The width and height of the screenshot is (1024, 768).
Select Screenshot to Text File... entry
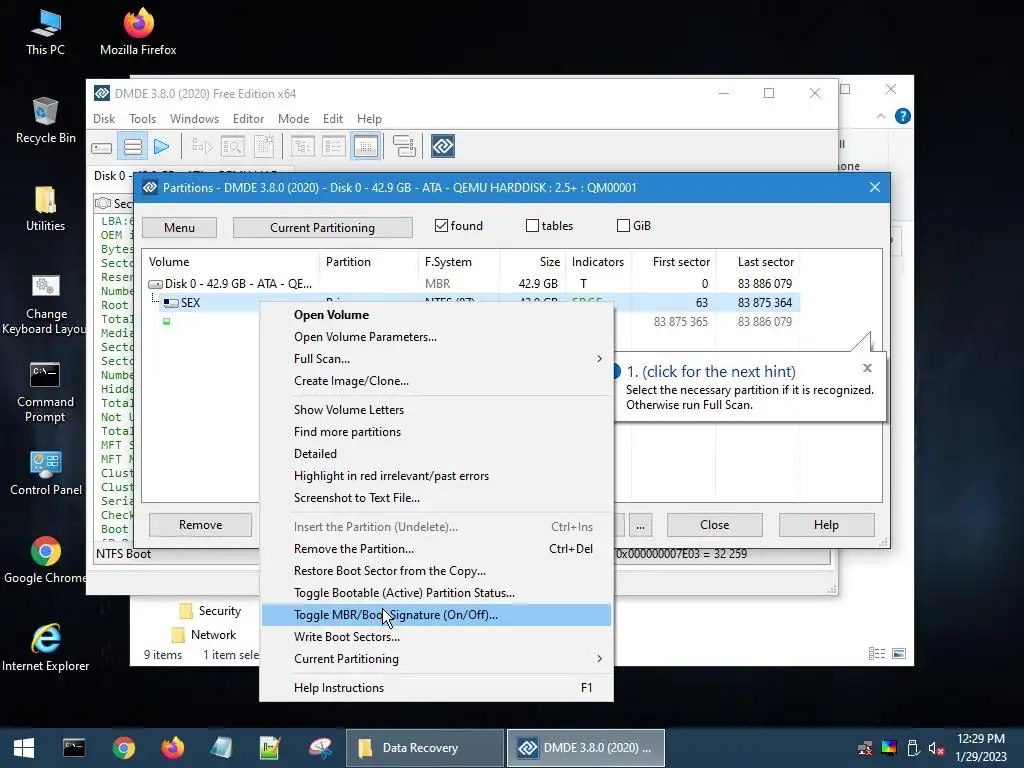436,498
